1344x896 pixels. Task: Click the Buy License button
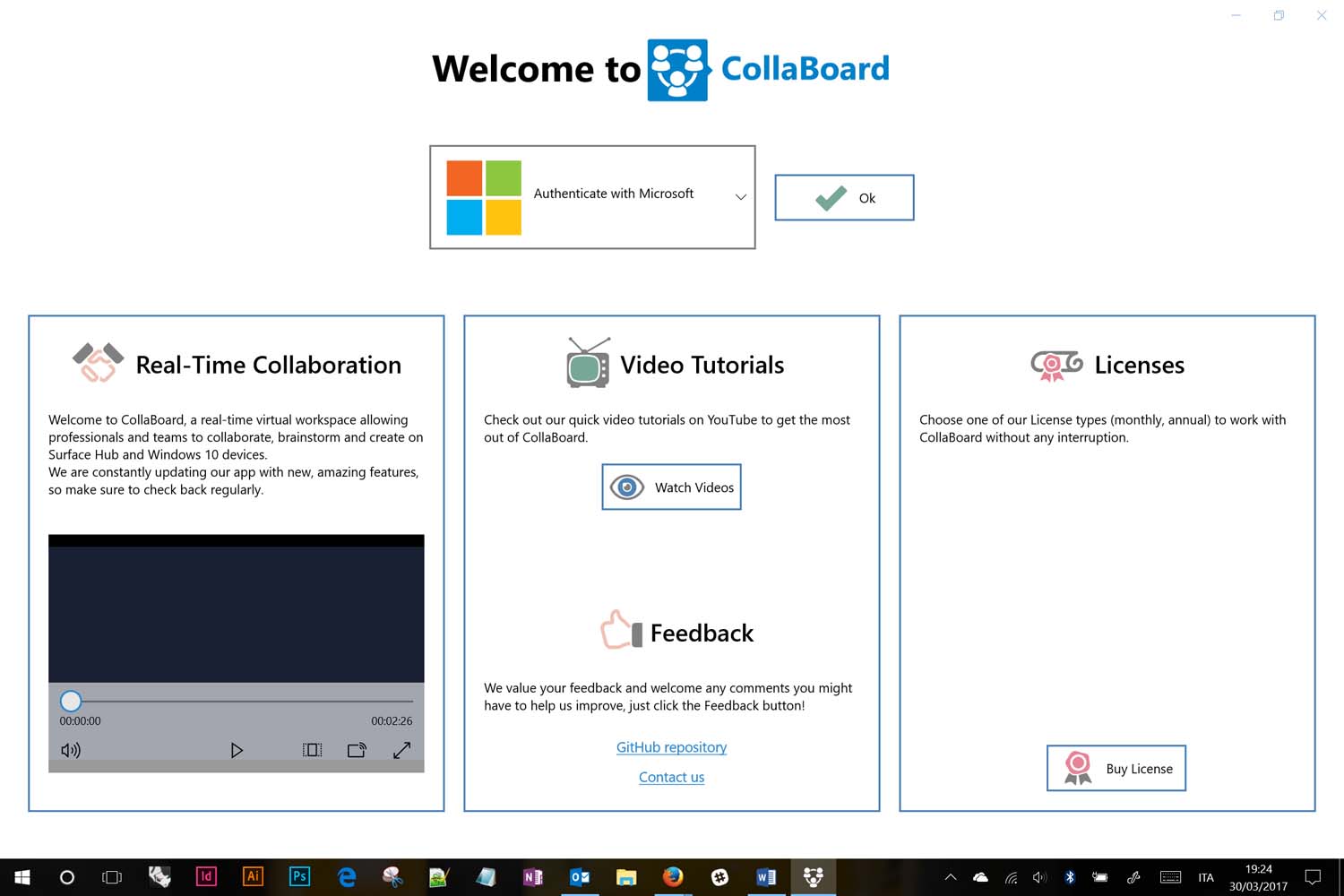[1116, 768]
